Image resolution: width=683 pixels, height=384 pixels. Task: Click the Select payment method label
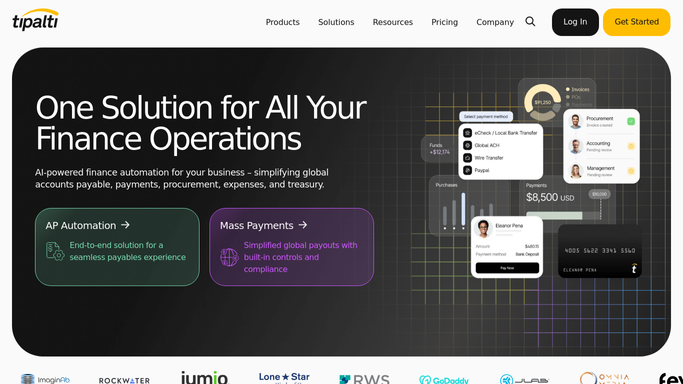tap(486, 117)
